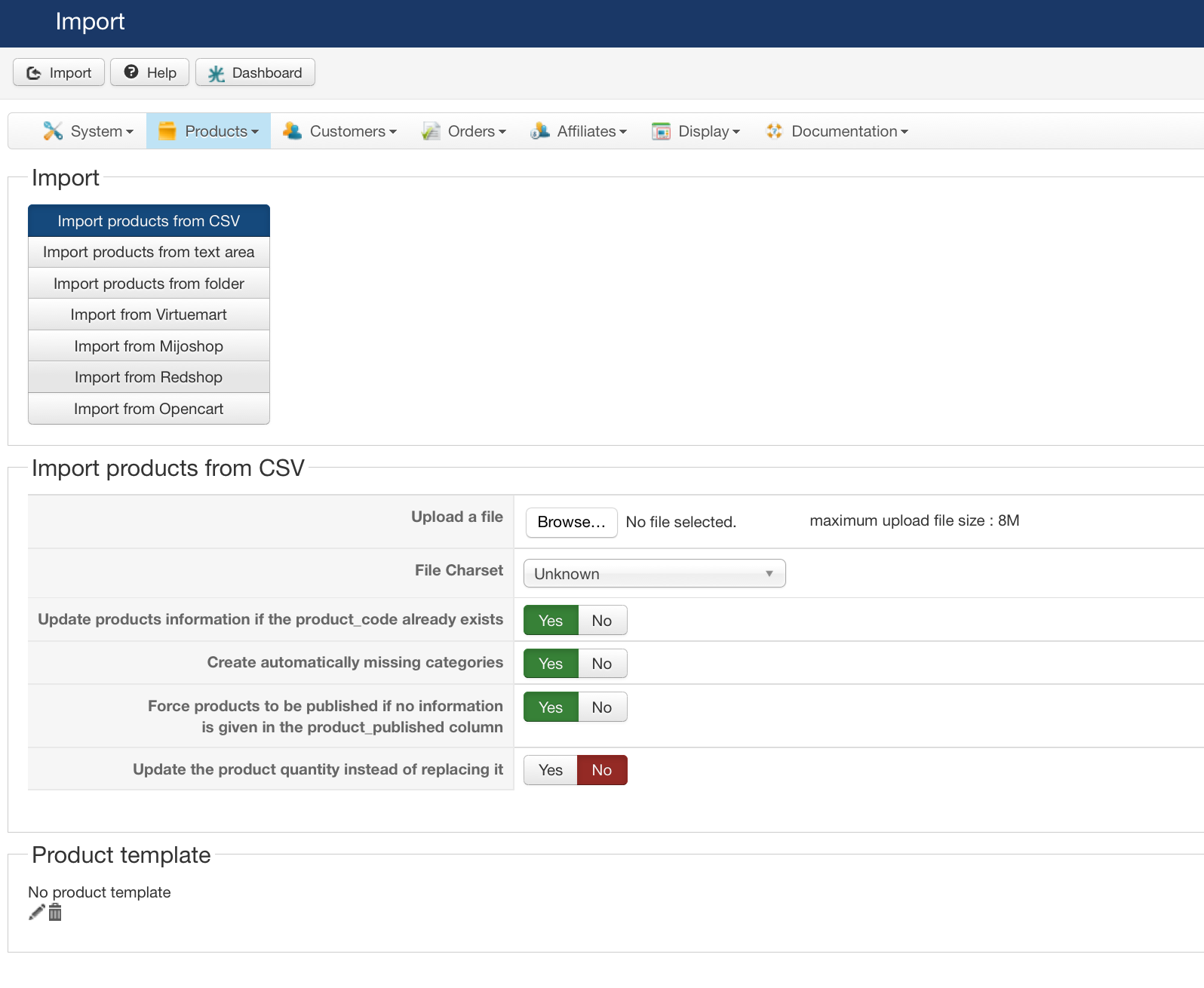
Task: Click the 'Upload a file' label
Action: tap(457, 517)
